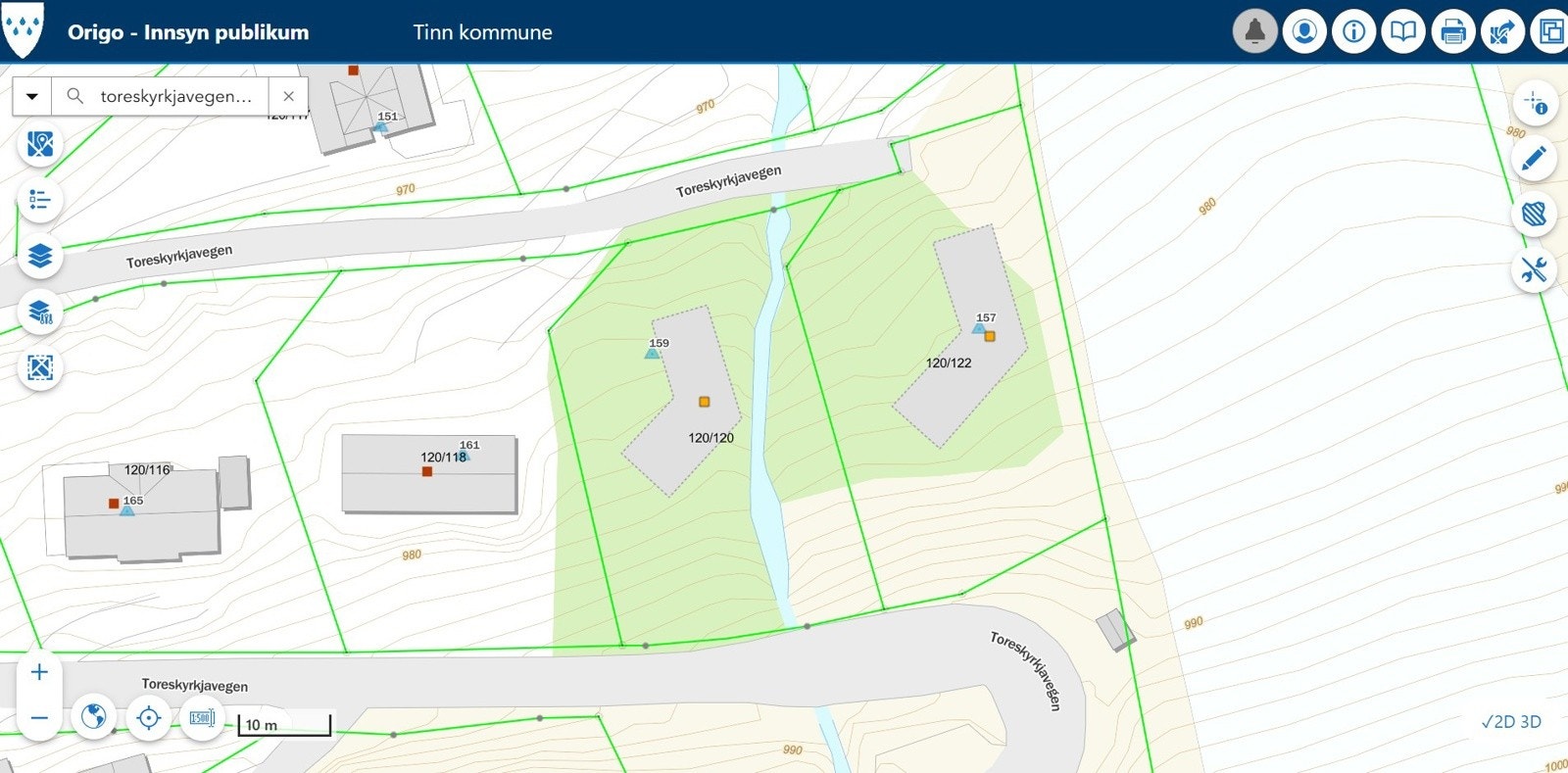1568x773 pixels.
Task: Click parcel label 120/120
Action: coord(710,438)
